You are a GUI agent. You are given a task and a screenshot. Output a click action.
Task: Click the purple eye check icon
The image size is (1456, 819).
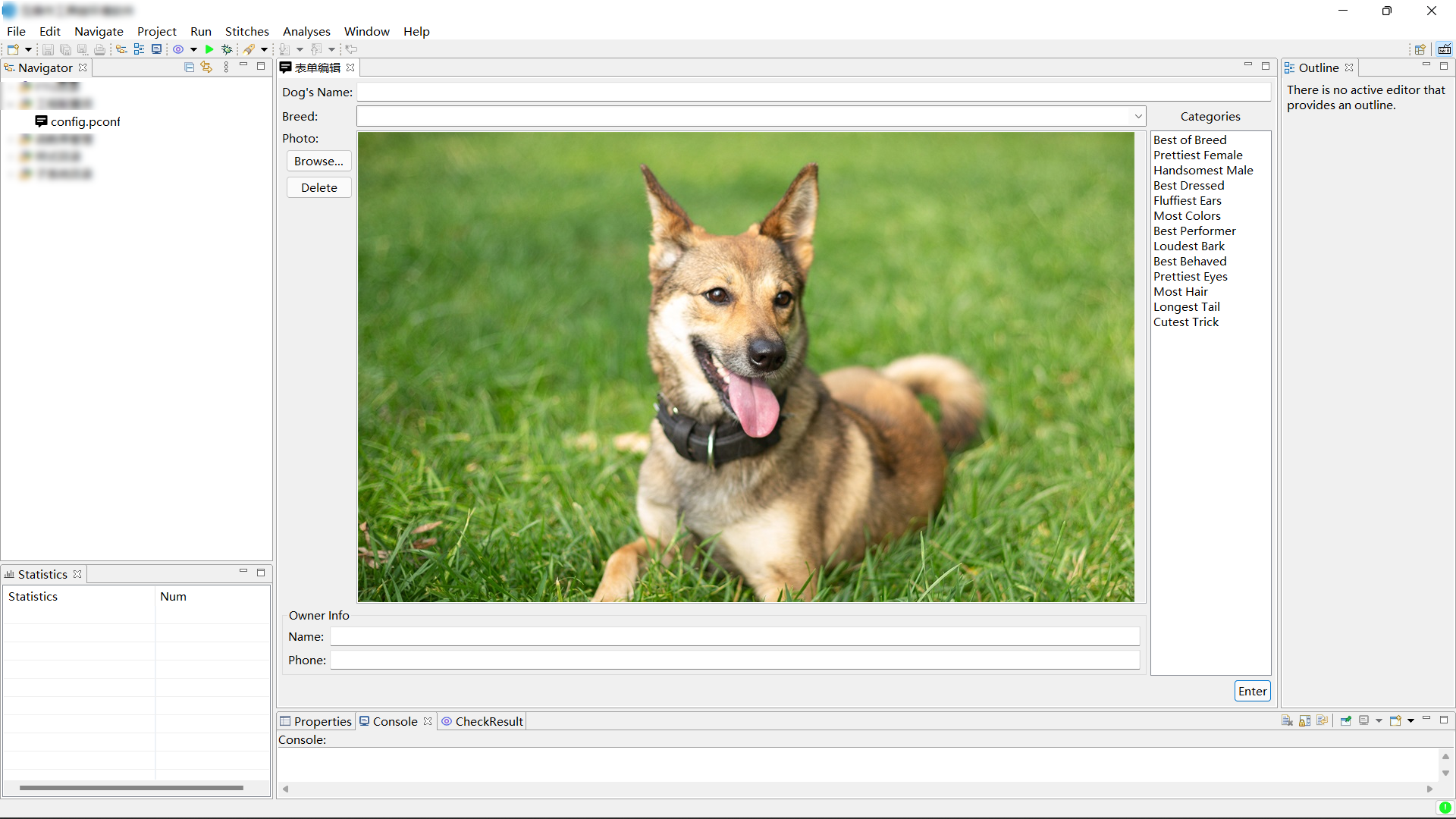pyautogui.click(x=178, y=49)
